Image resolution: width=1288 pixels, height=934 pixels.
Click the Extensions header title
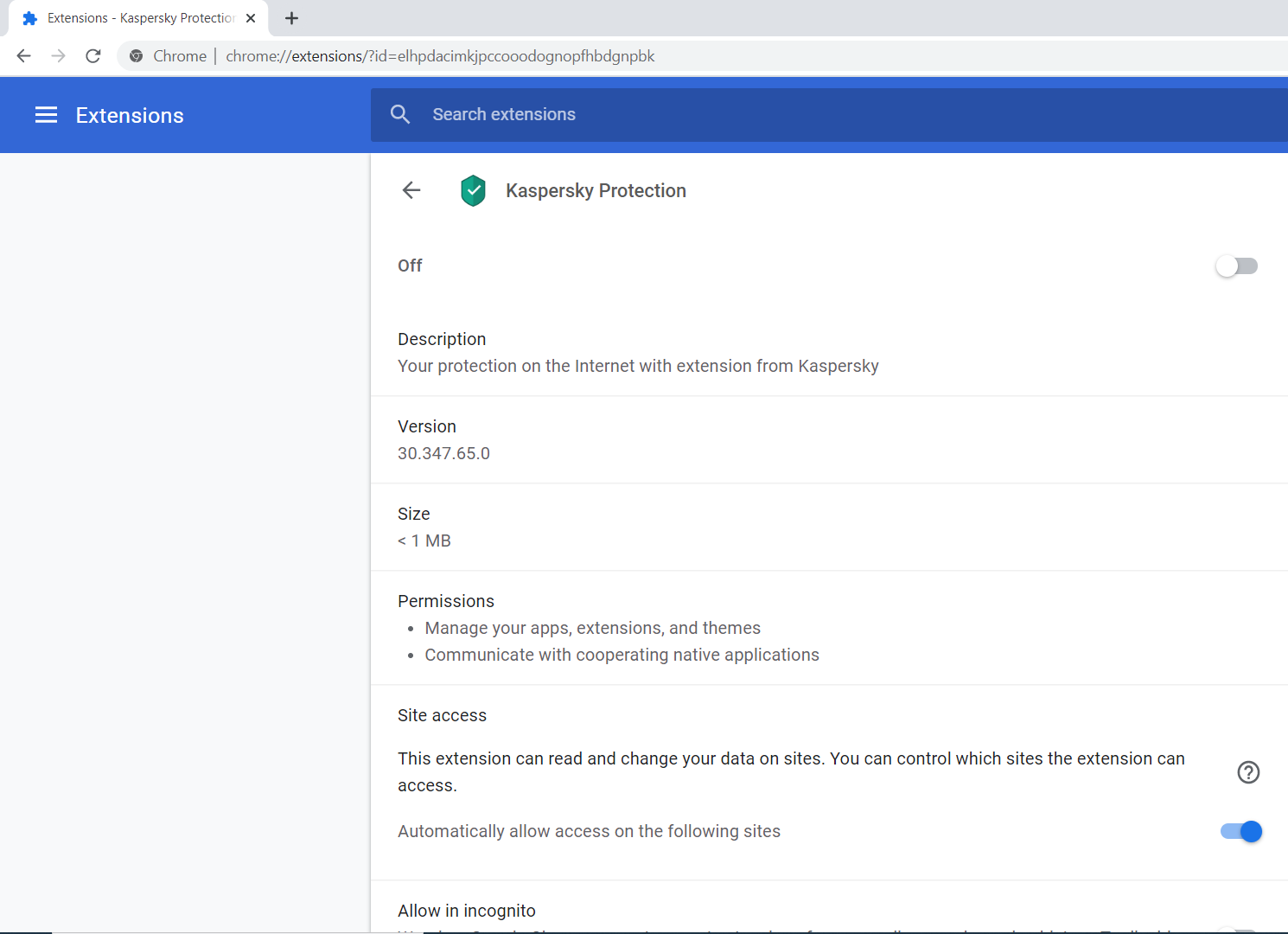coord(130,116)
